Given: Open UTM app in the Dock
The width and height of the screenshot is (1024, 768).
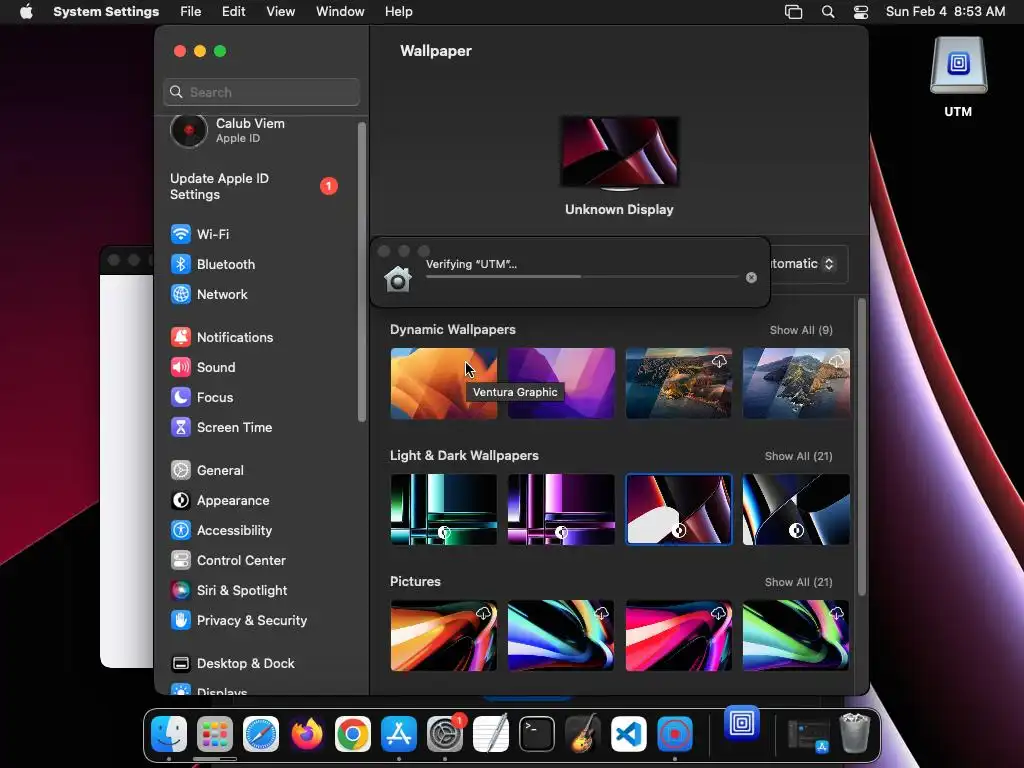Looking at the screenshot, I should coord(742,723).
